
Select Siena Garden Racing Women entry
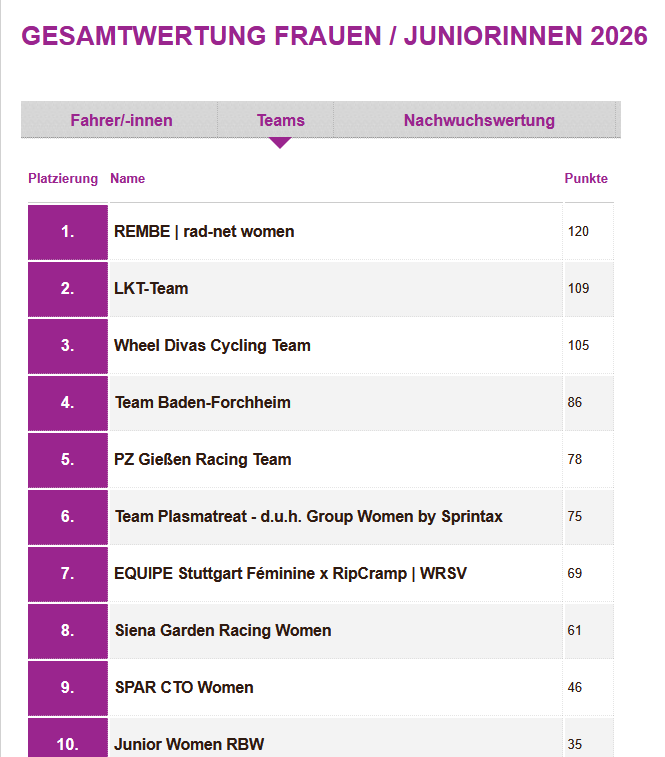click(223, 631)
